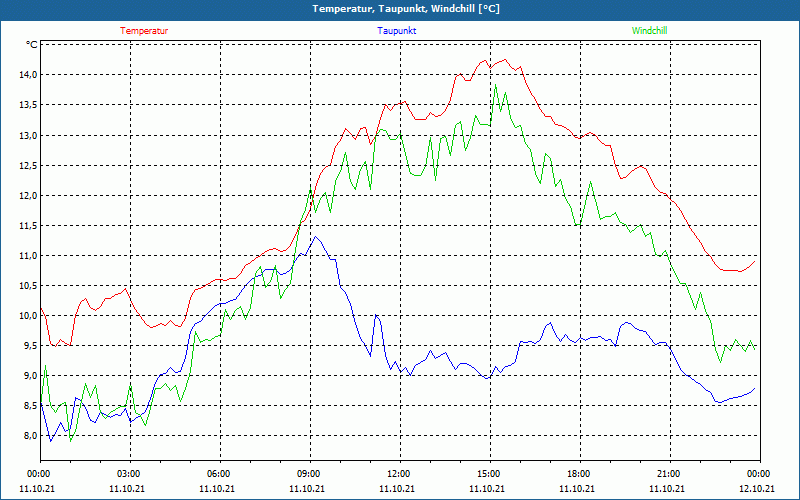
Task: Click the 12,0 y-axis value
Action: [x=29, y=195]
